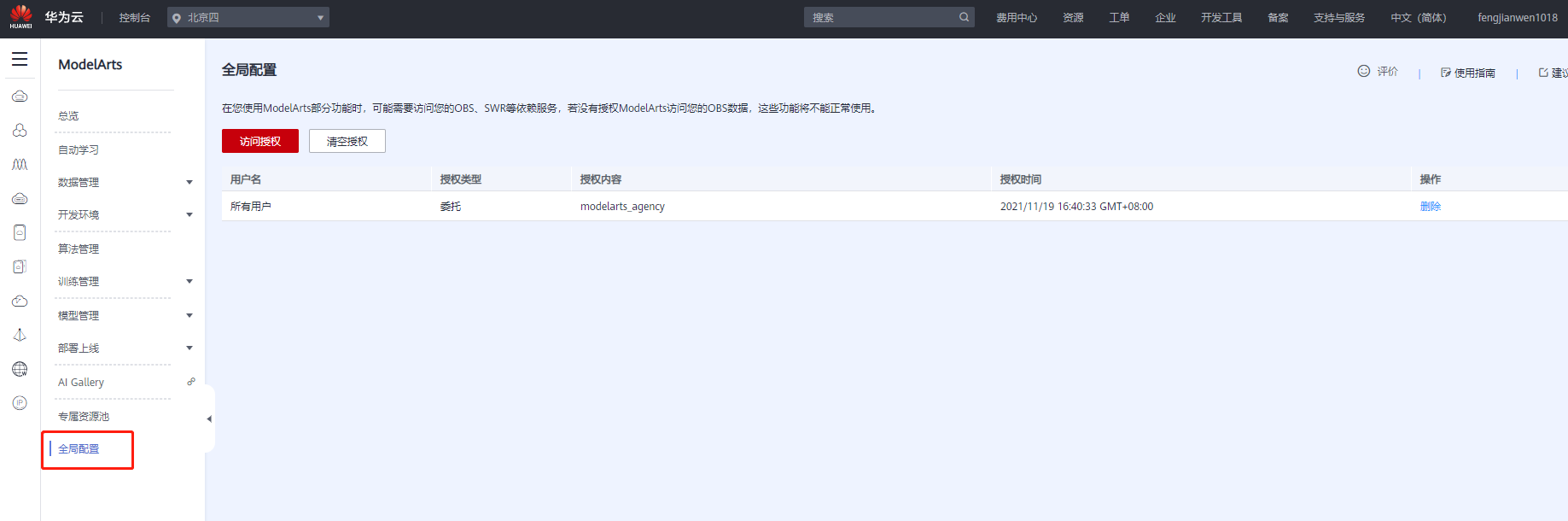
Task: Open 企业 in the top bar
Action: tap(1165, 17)
